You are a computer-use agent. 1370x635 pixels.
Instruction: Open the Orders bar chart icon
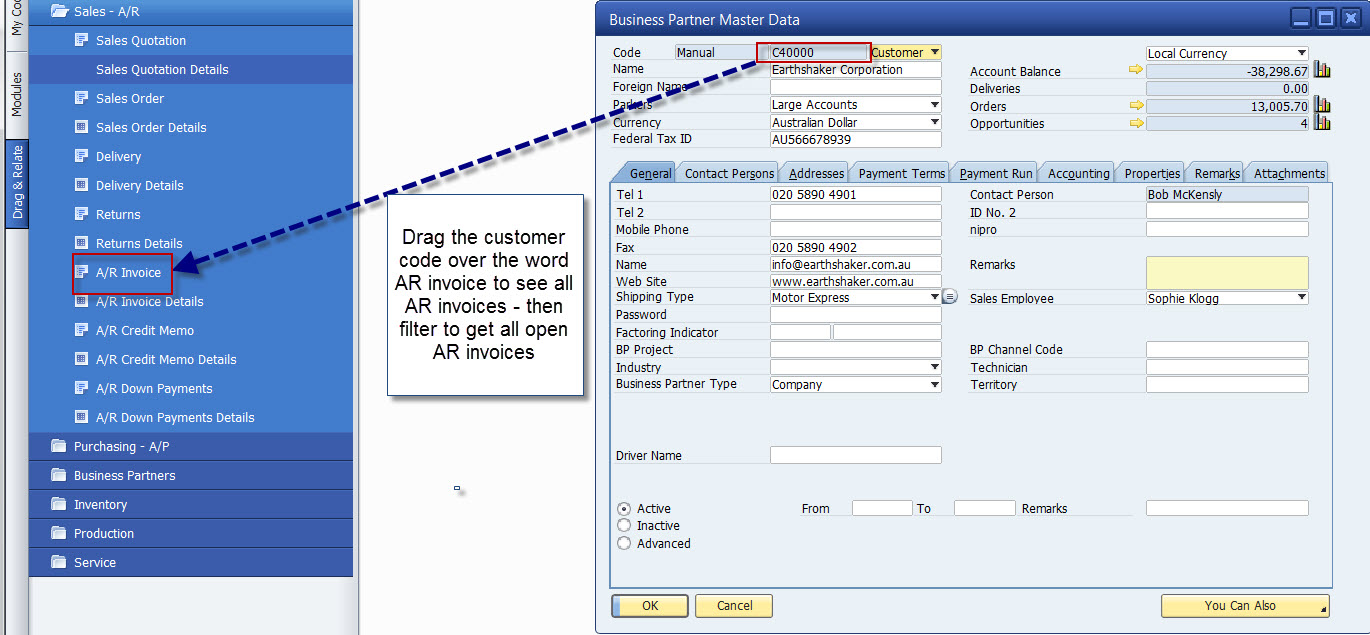(1322, 105)
